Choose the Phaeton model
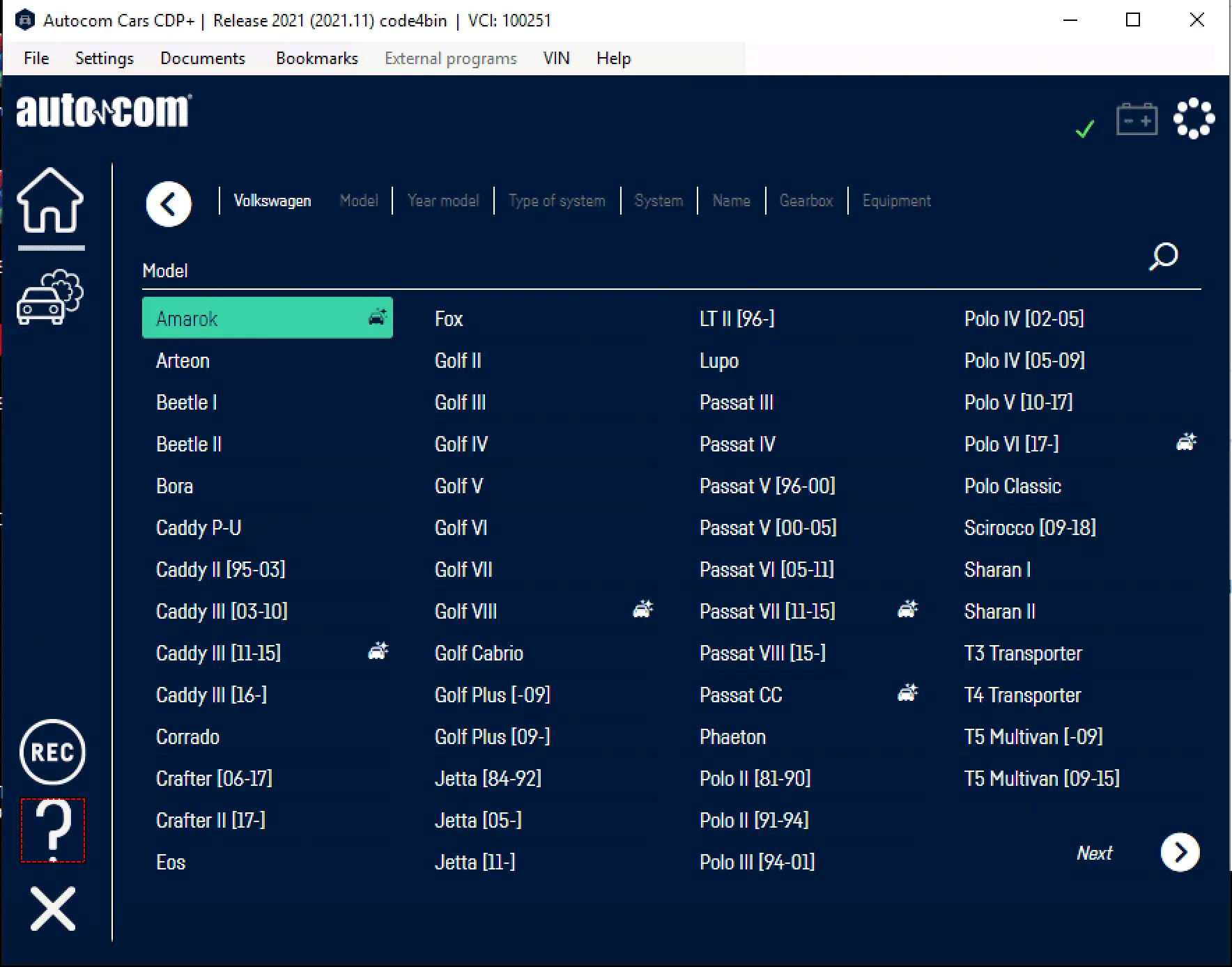Screen dimensions: 1232x967 (x=732, y=737)
